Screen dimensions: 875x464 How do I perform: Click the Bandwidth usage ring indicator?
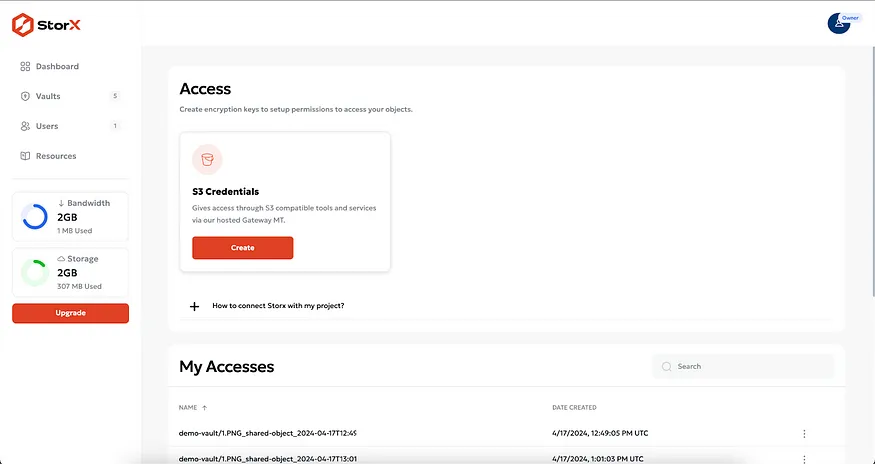pyautogui.click(x=35, y=216)
